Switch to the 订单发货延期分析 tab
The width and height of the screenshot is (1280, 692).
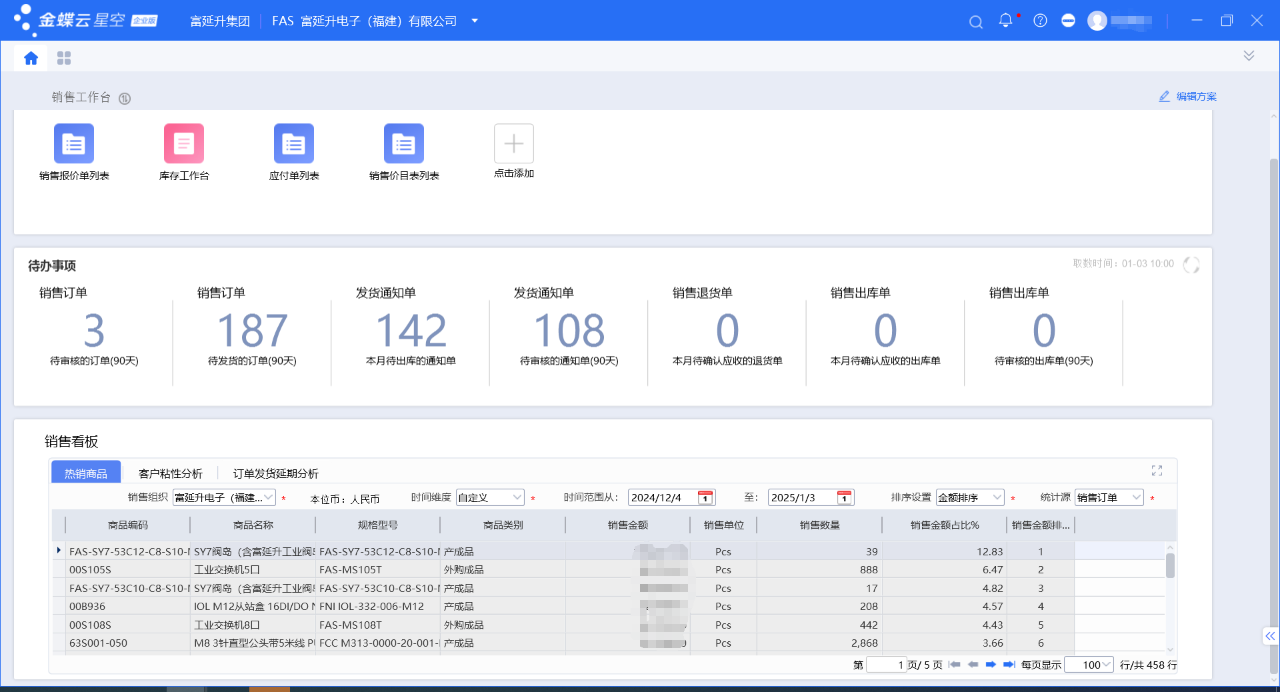[275, 474]
